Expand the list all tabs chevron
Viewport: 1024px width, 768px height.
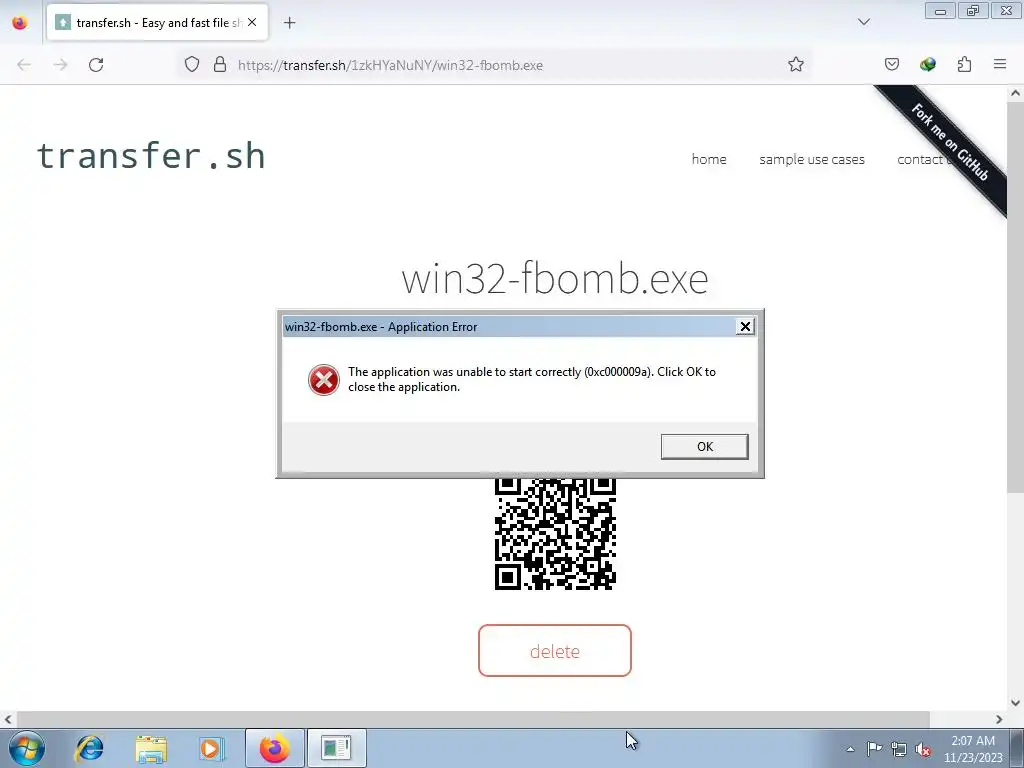[863, 22]
